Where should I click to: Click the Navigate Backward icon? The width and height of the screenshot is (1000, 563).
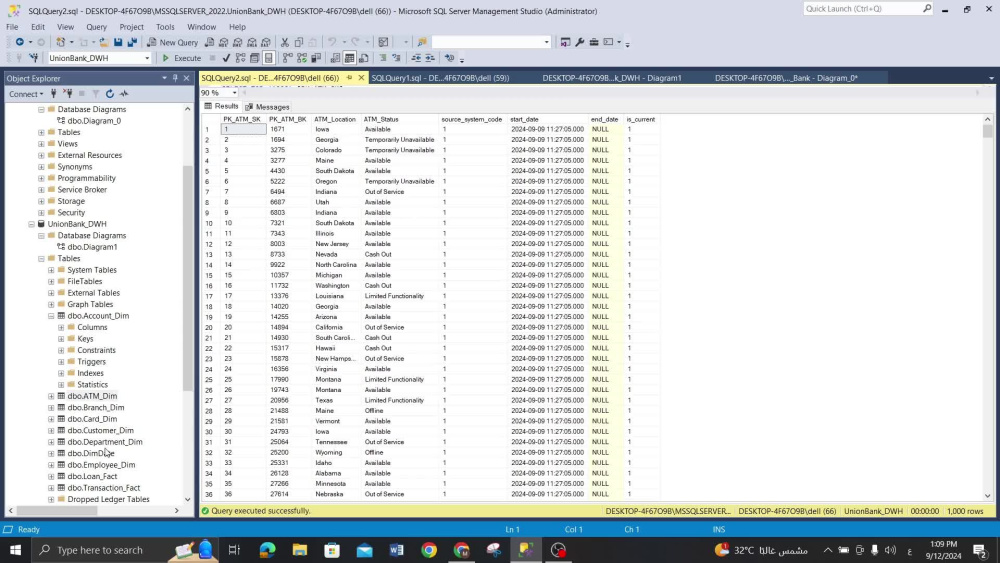coord(20,42)
